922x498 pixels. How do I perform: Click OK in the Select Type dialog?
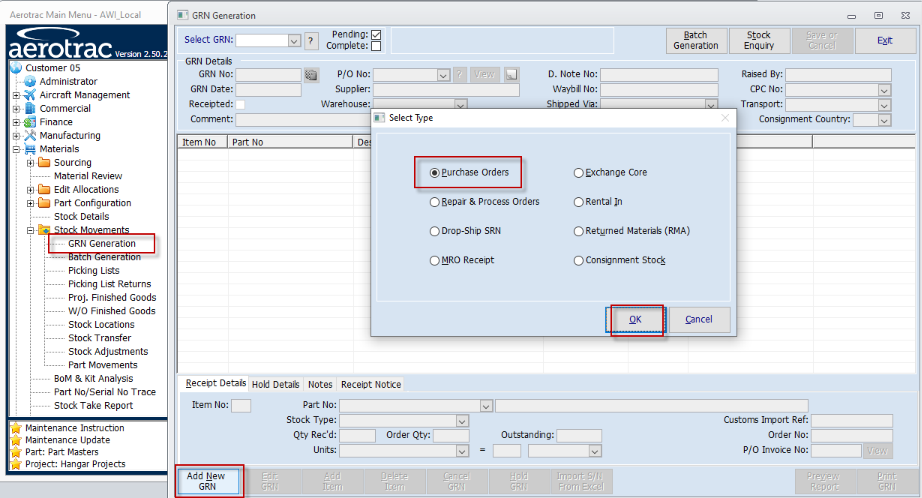point(635,319)
